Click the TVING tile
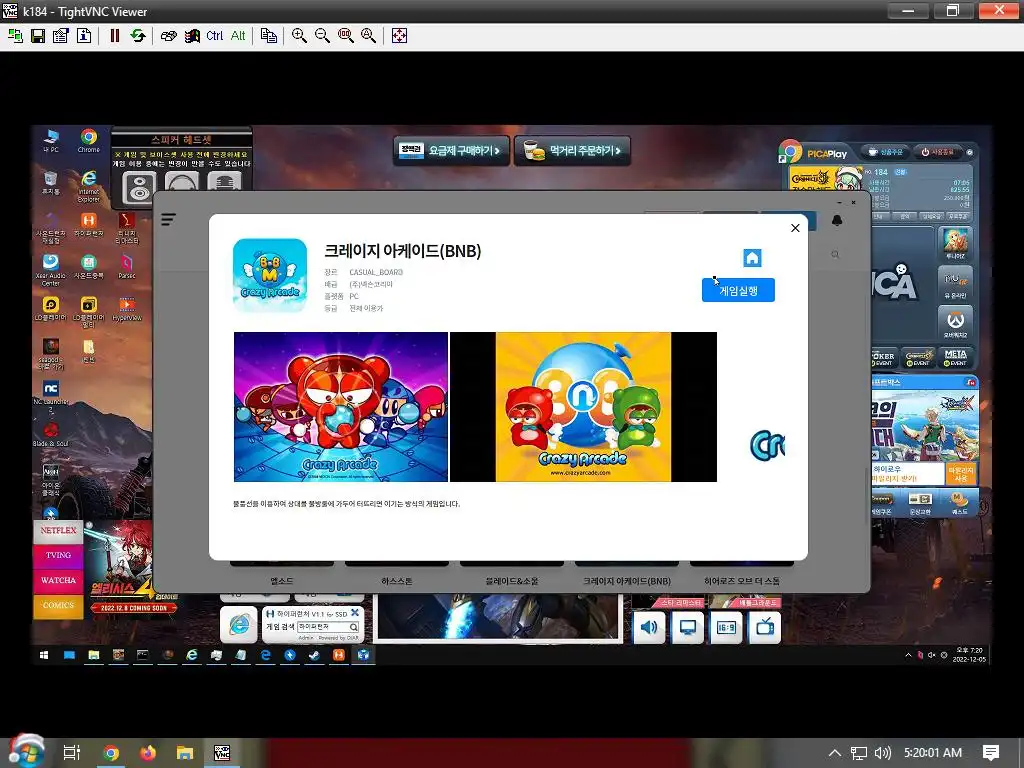Image resolution: width=1024 pixels, height=768 pixels. 58,555
